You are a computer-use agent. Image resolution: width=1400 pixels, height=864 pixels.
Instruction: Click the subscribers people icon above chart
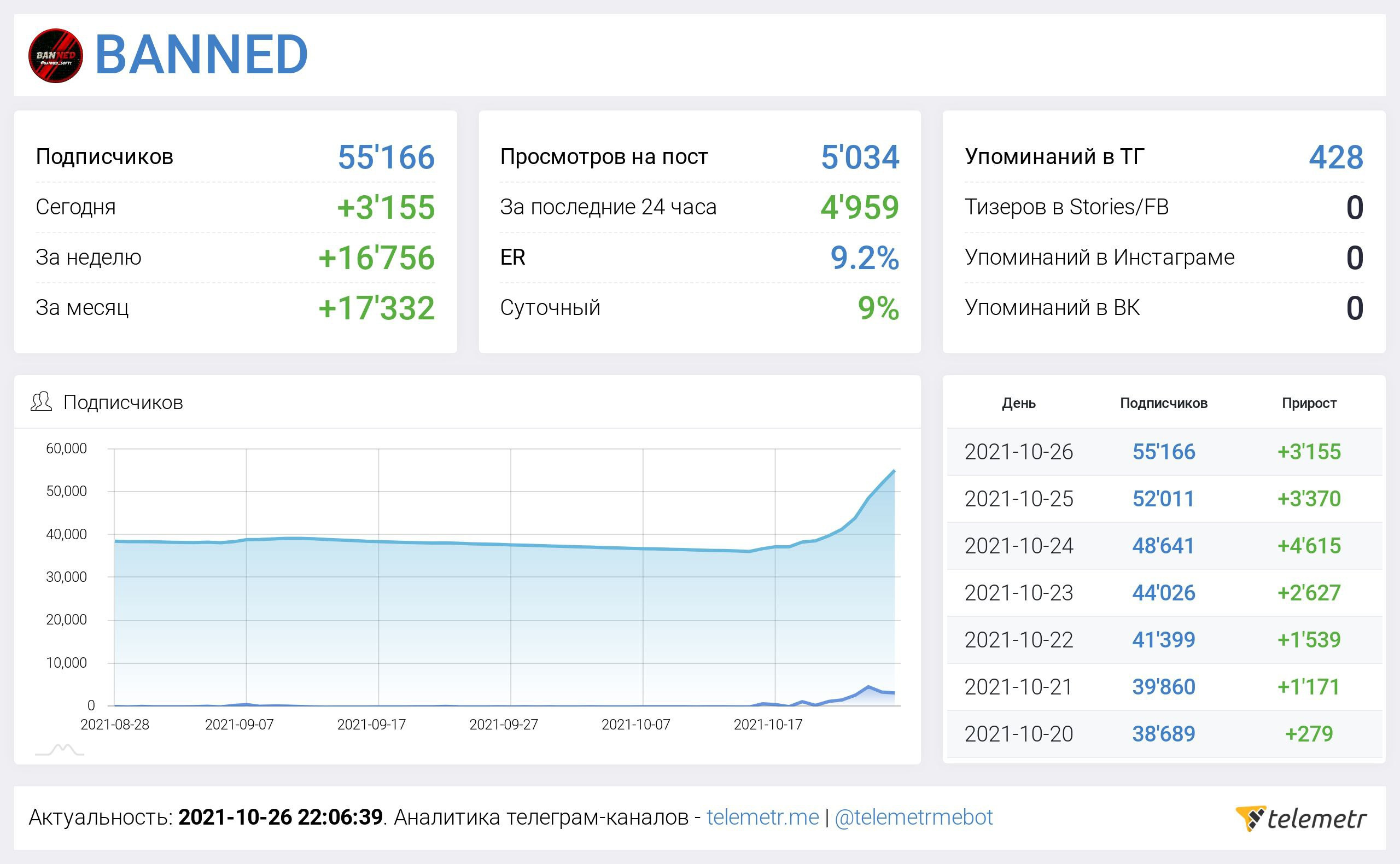click(x=41, y=402)
